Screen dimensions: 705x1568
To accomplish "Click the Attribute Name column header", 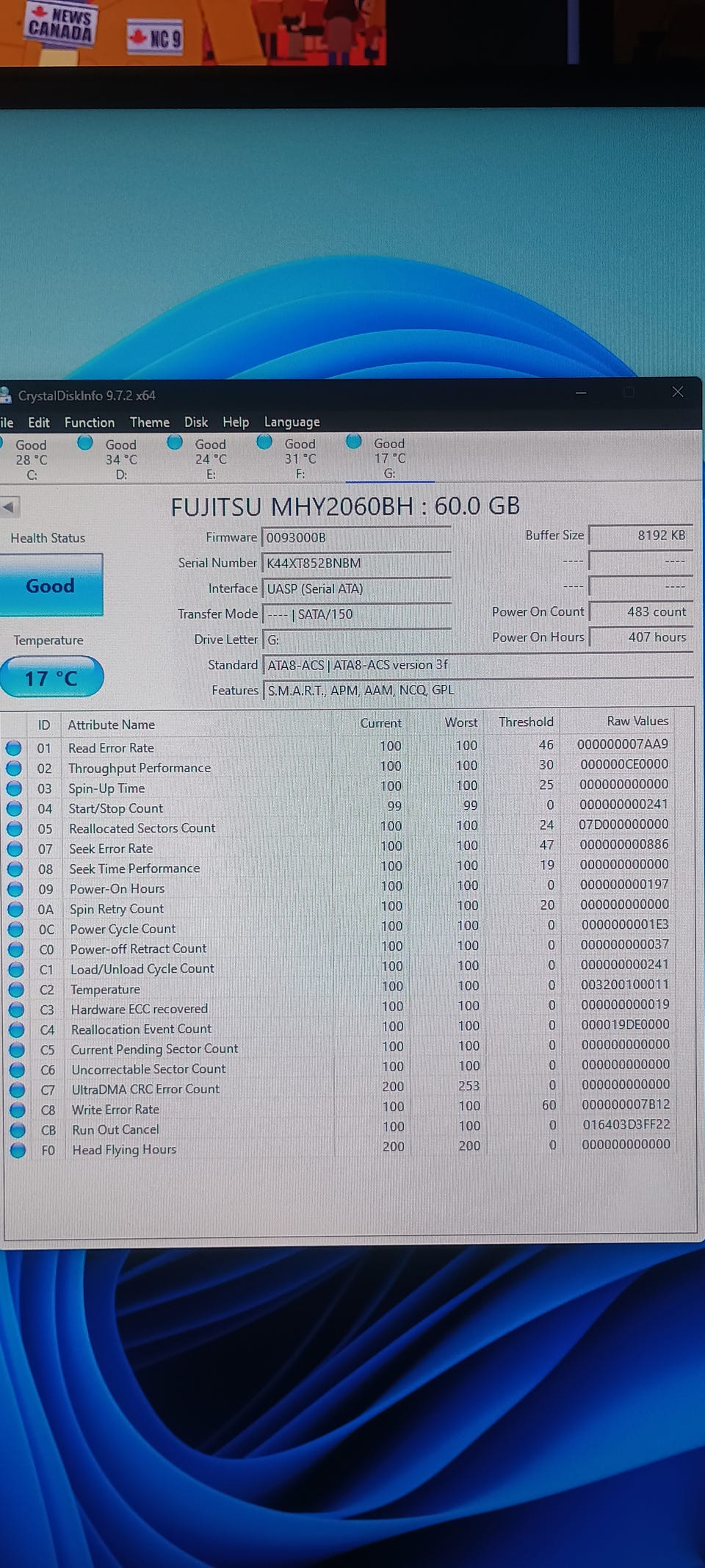I will pyautogui.click(x=112, y=724).
